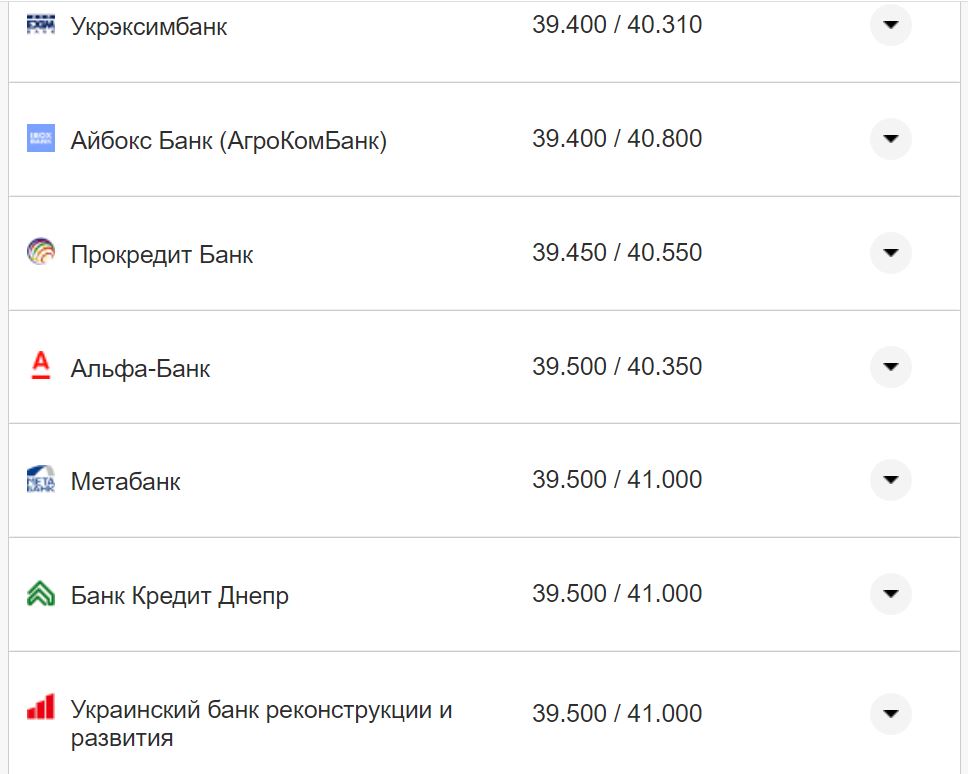Select the Метабанк bank name
The height and width of the screenshot is (774, 968).
click(x=126, y=481)
